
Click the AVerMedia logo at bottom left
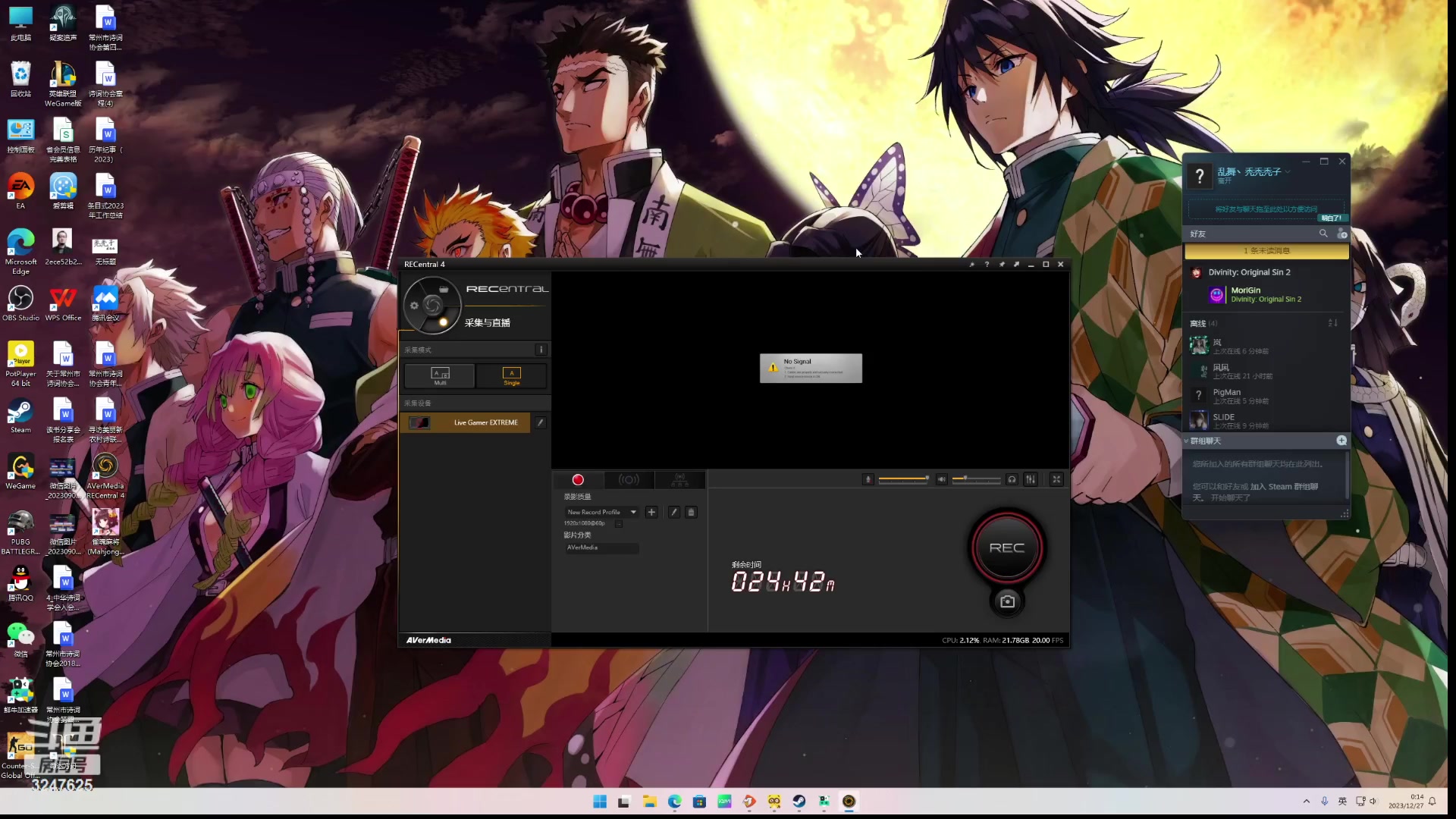428,640
